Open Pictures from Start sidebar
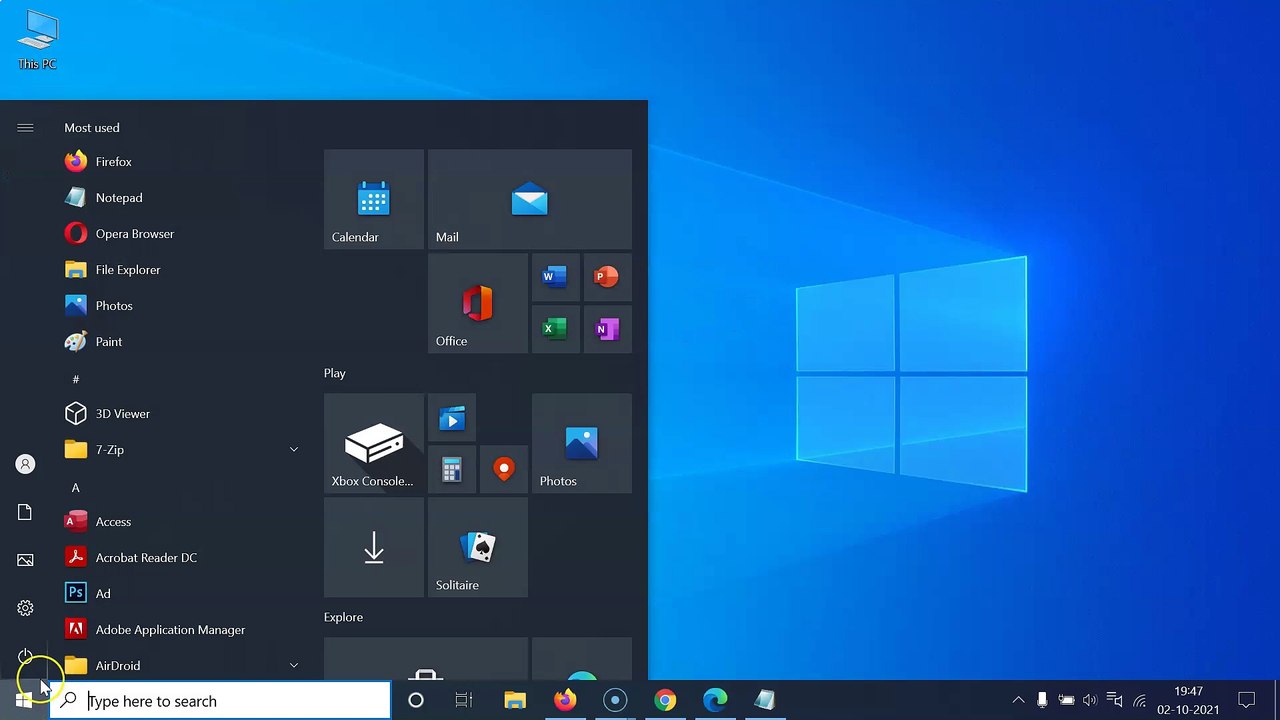Screen dimensions: 1280x720 [25, 560]
